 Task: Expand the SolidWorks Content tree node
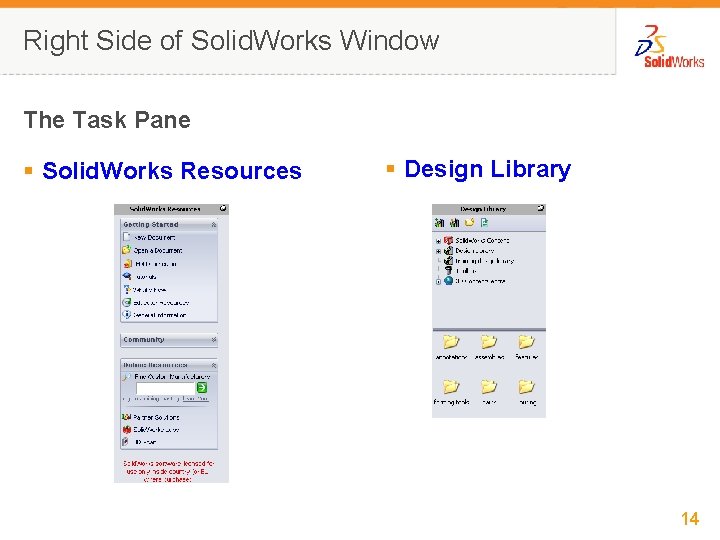pos(439,241)
